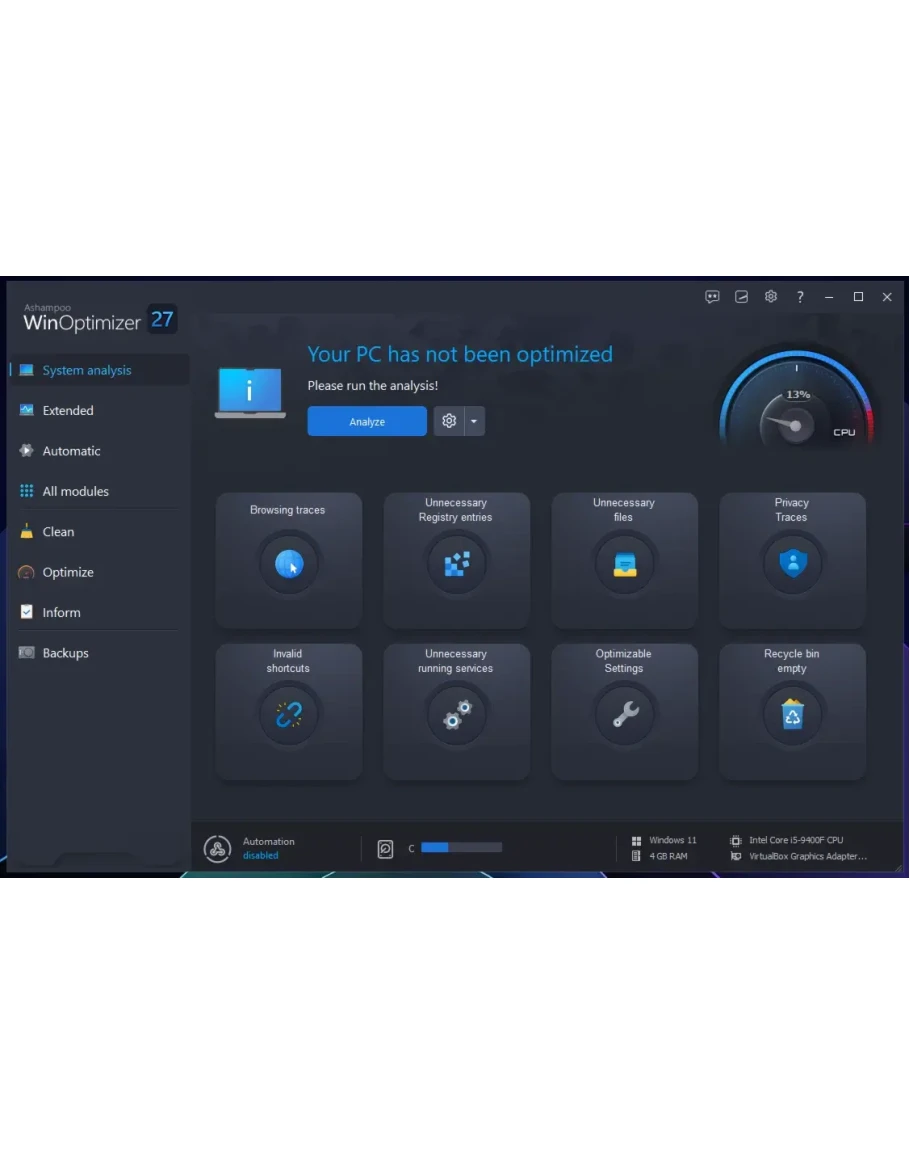Open the Unnecessary Registry entries tile icon
This screenshot has height=1155, width=910.
pyautogui.click(x=456, y=565)
